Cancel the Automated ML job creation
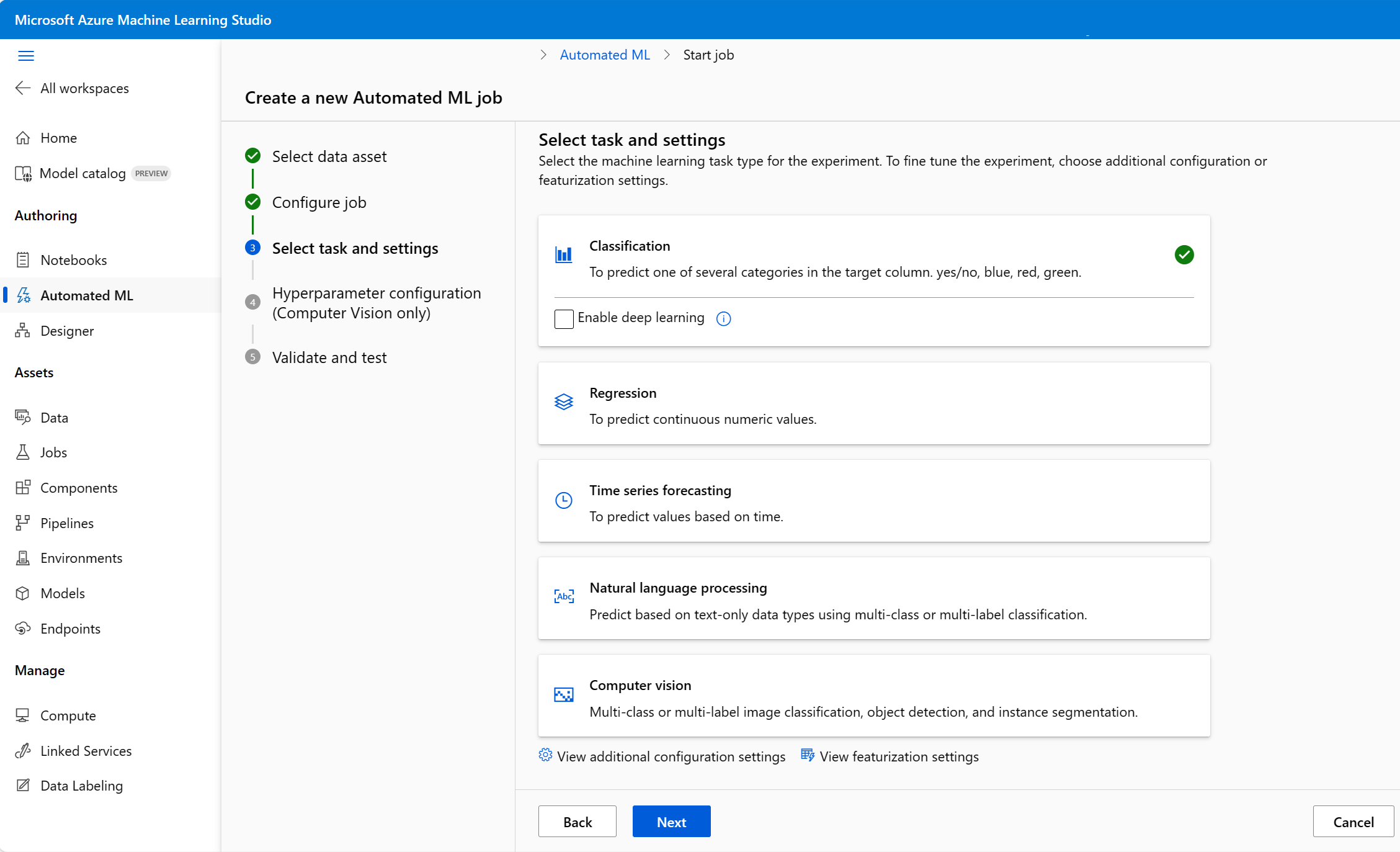Viewport: 1400px width, 852px height. click(1353, 822)
